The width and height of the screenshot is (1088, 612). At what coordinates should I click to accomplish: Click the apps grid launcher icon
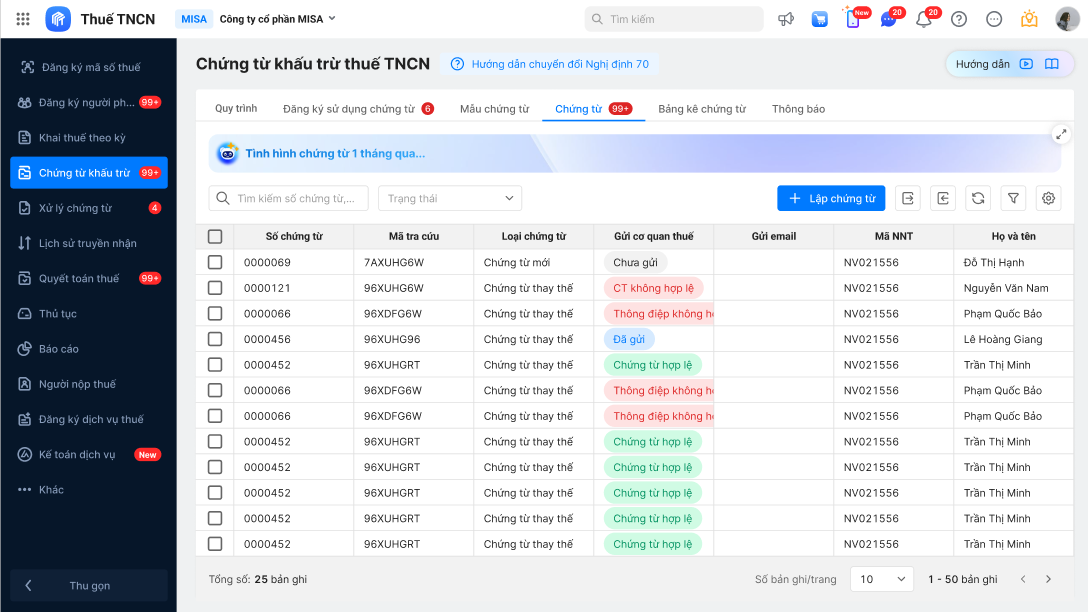23,19
